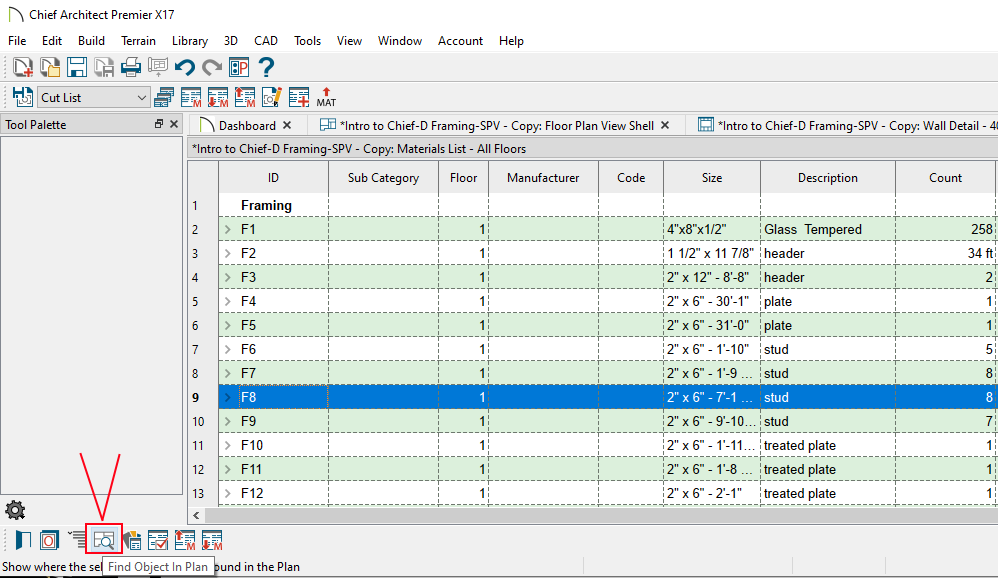998x578 pixels.
Task: Click the Find Object In Plan icon
Action: click(104, 540)
